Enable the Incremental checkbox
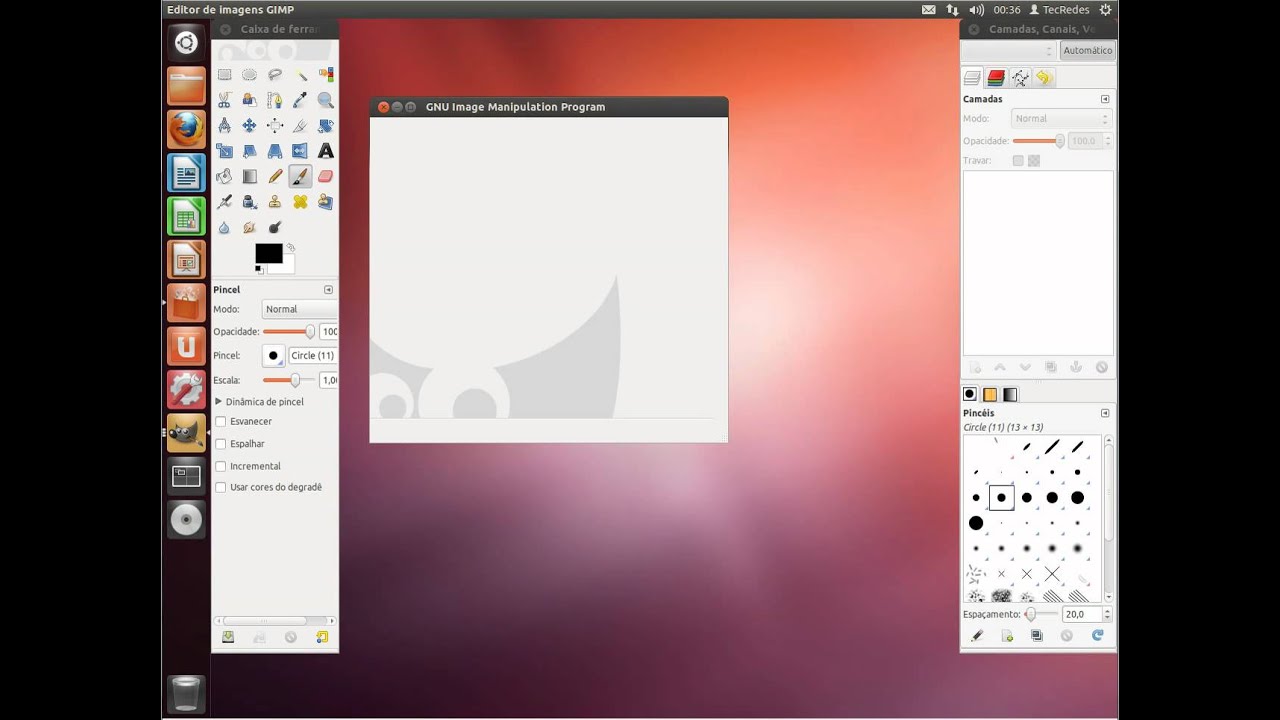1280x720 pixels. click(221, 466)
